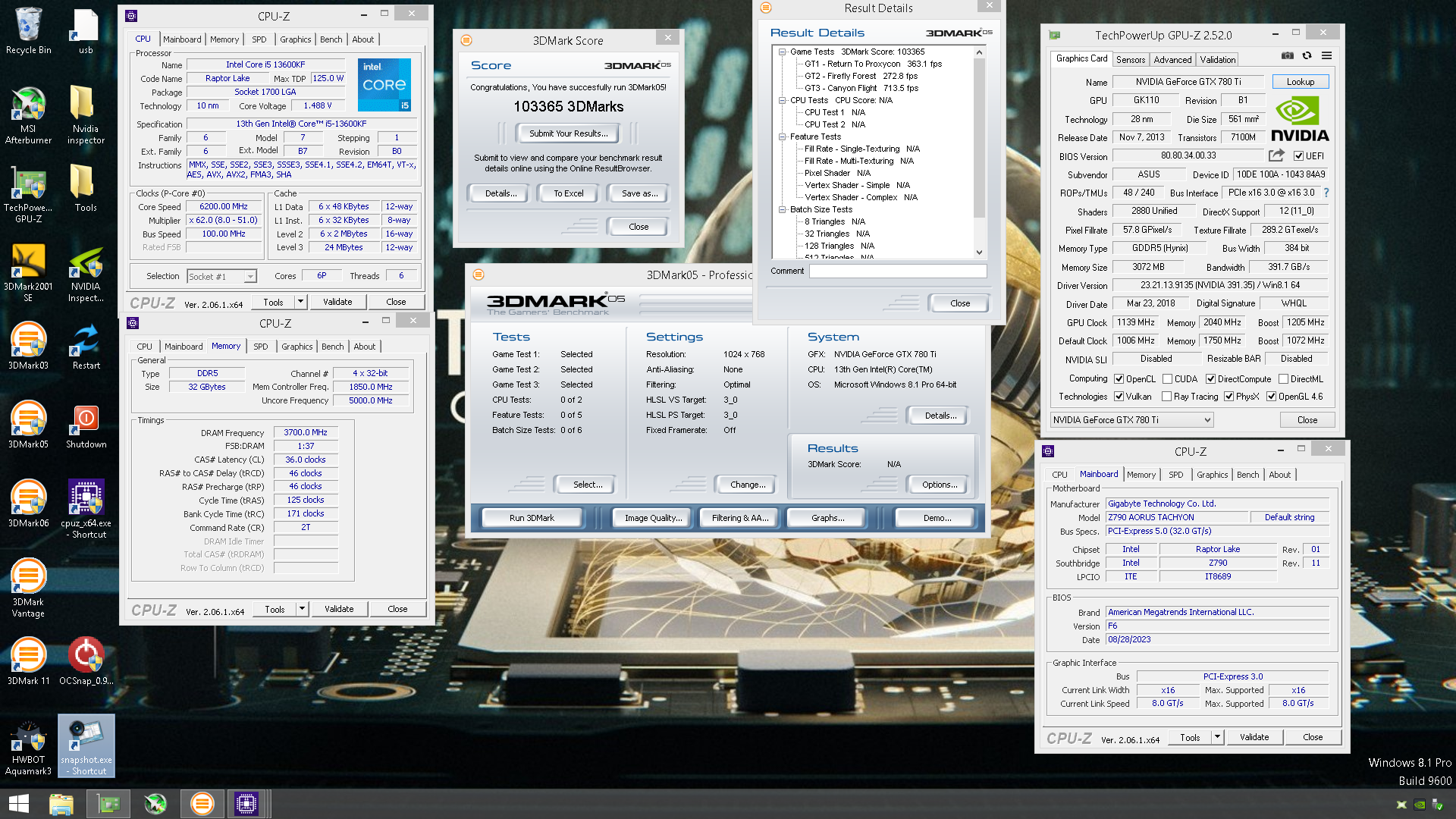Toggle the PhysX checkbox
1456x819 pixels.
point(1228,397)
